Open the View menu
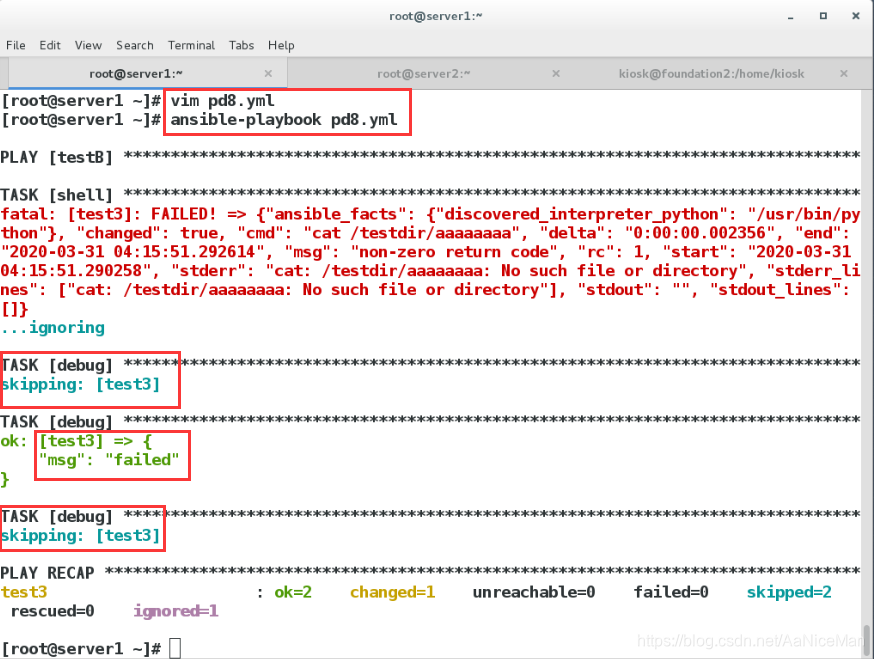Screen dimensions: 874x659 88,45
